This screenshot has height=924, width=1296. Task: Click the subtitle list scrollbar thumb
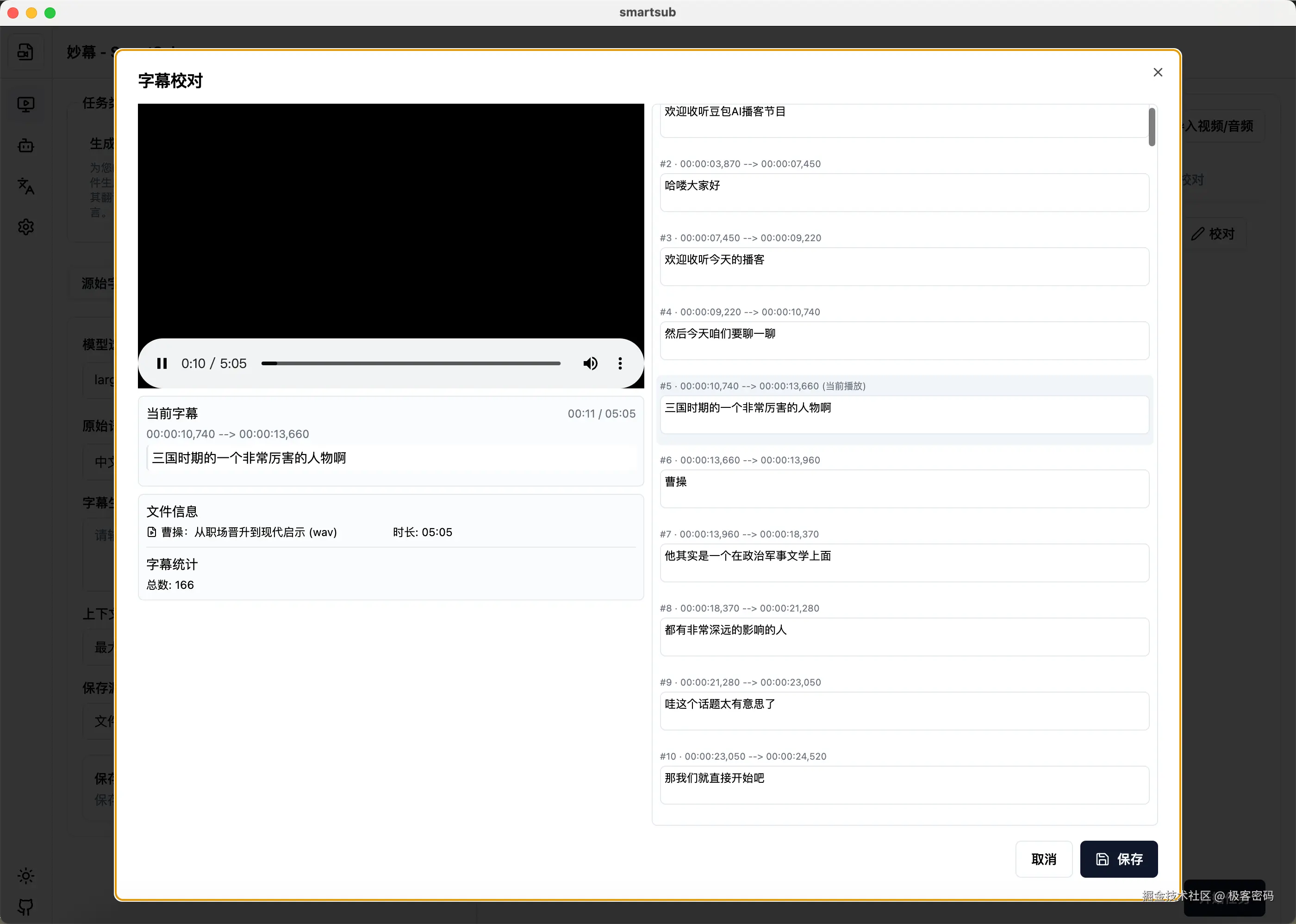tap(1152, 127)
